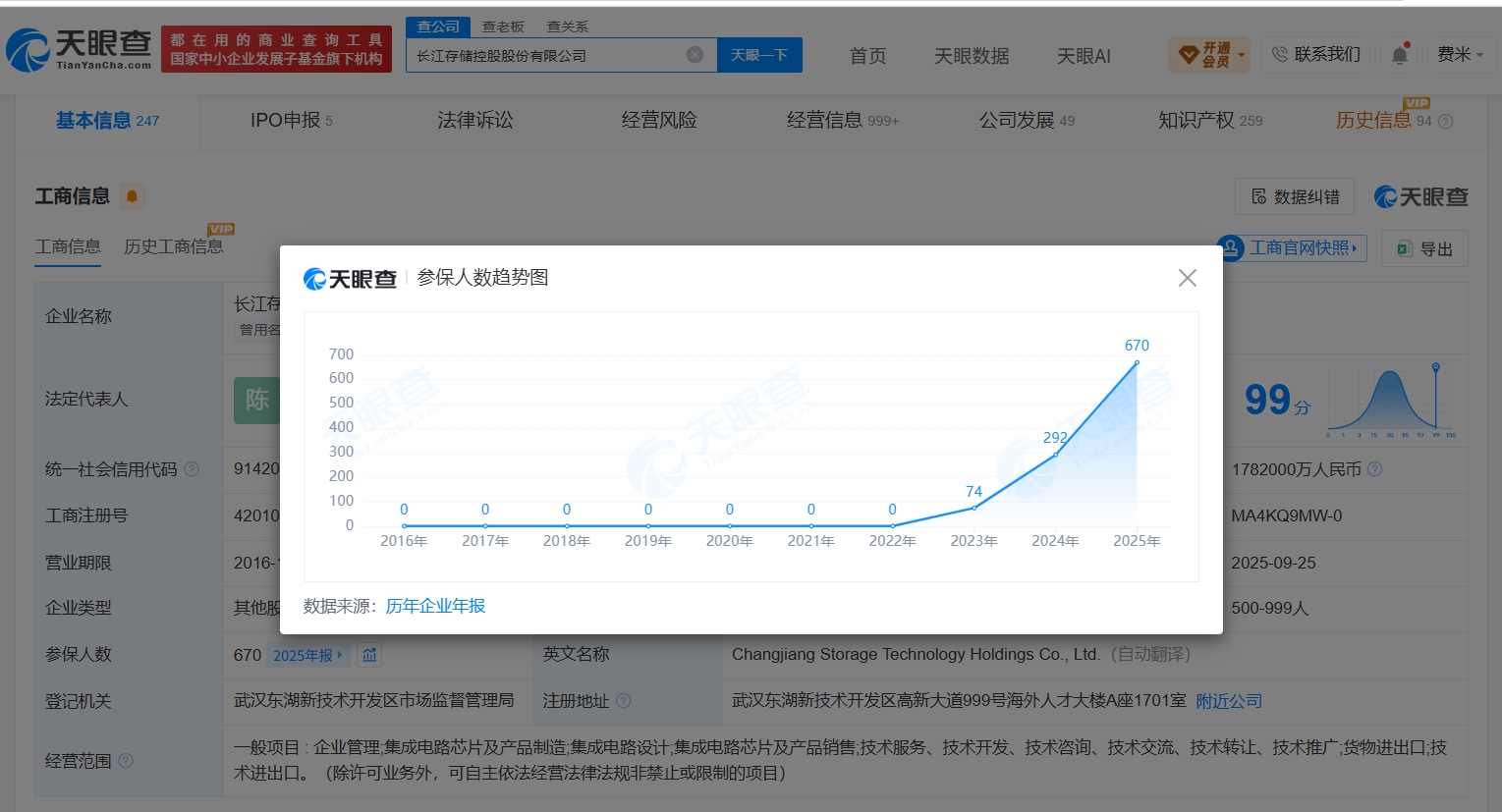Open the 历年企业年报 data source link

click(x=435, y=606)
